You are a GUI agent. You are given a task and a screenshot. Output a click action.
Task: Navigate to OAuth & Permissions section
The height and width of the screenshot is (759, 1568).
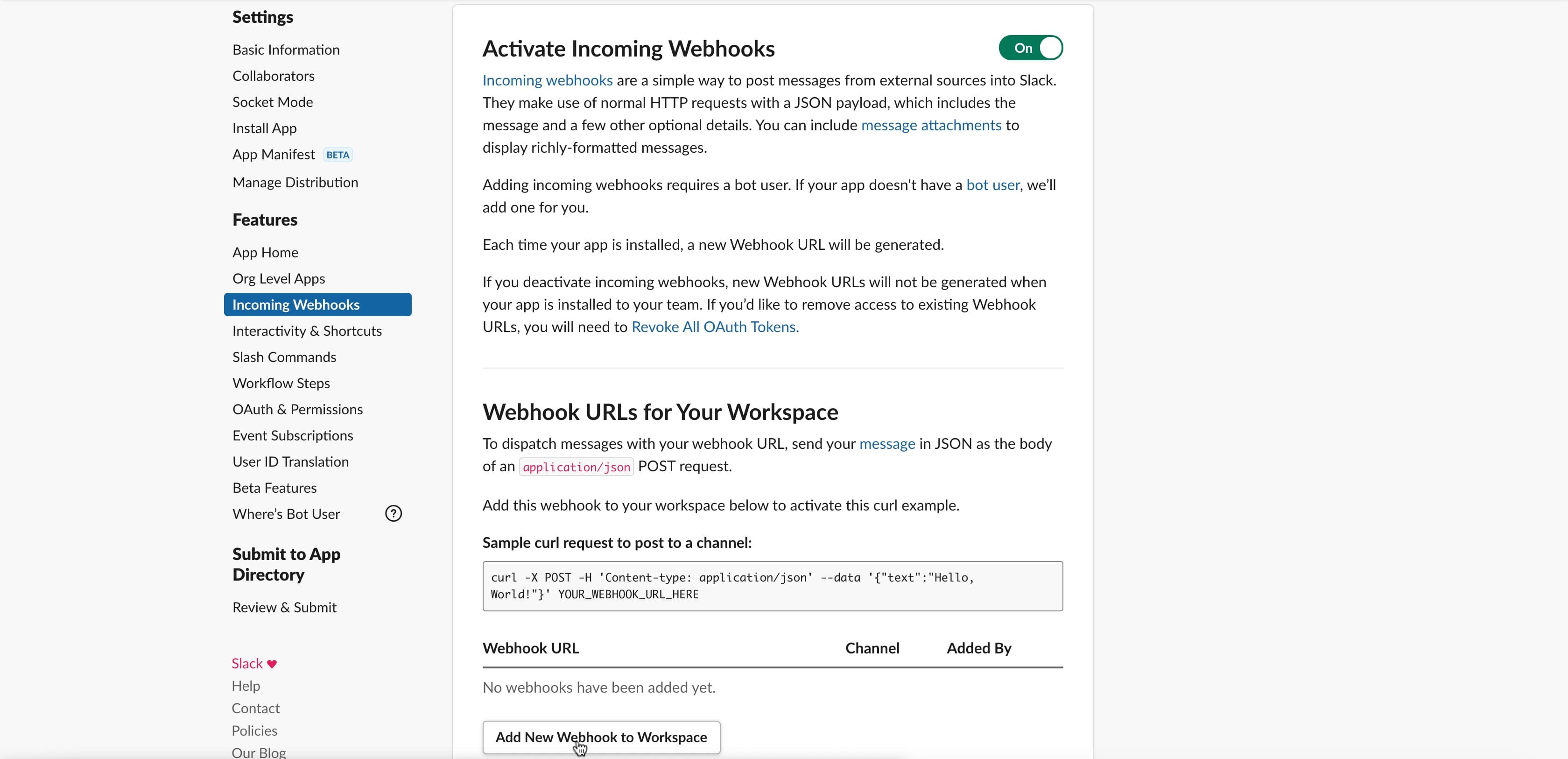click(x=297, y=408)
